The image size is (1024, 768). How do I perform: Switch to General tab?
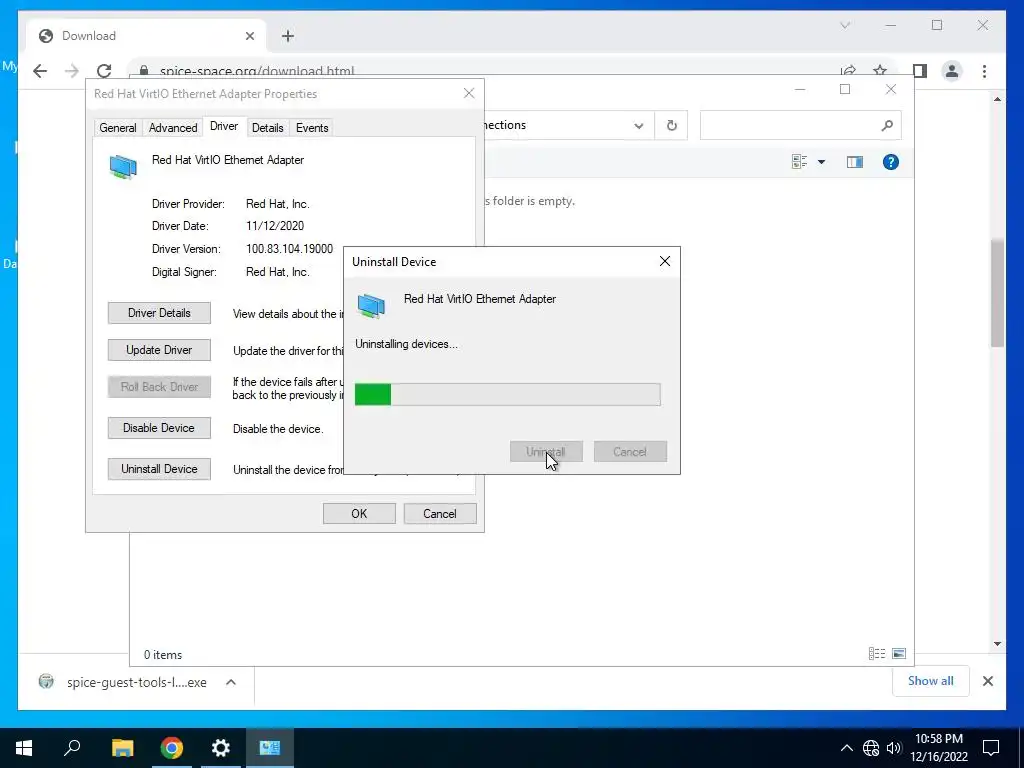(x=118, y=128)
